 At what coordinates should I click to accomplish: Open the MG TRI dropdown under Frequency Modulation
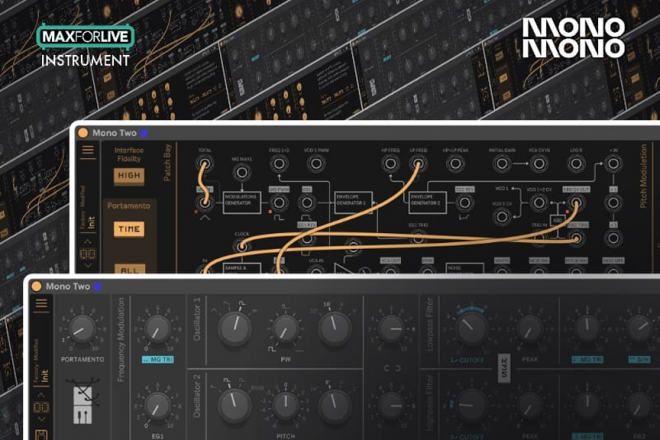[158, 360]
